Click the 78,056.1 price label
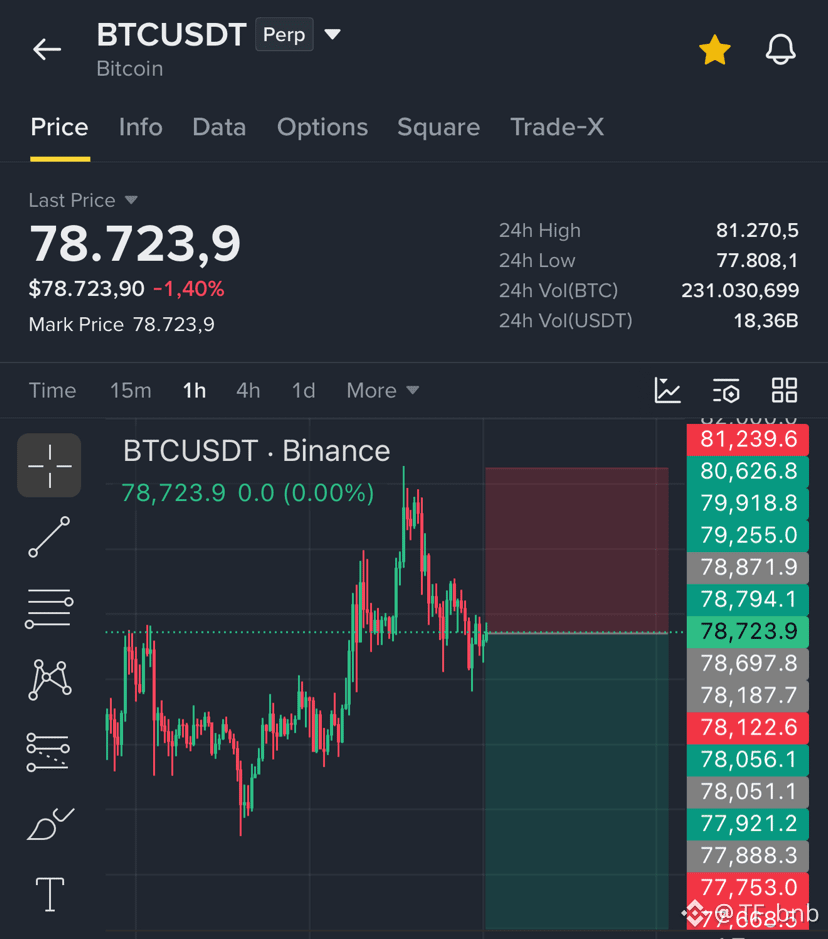 (748, 759)
